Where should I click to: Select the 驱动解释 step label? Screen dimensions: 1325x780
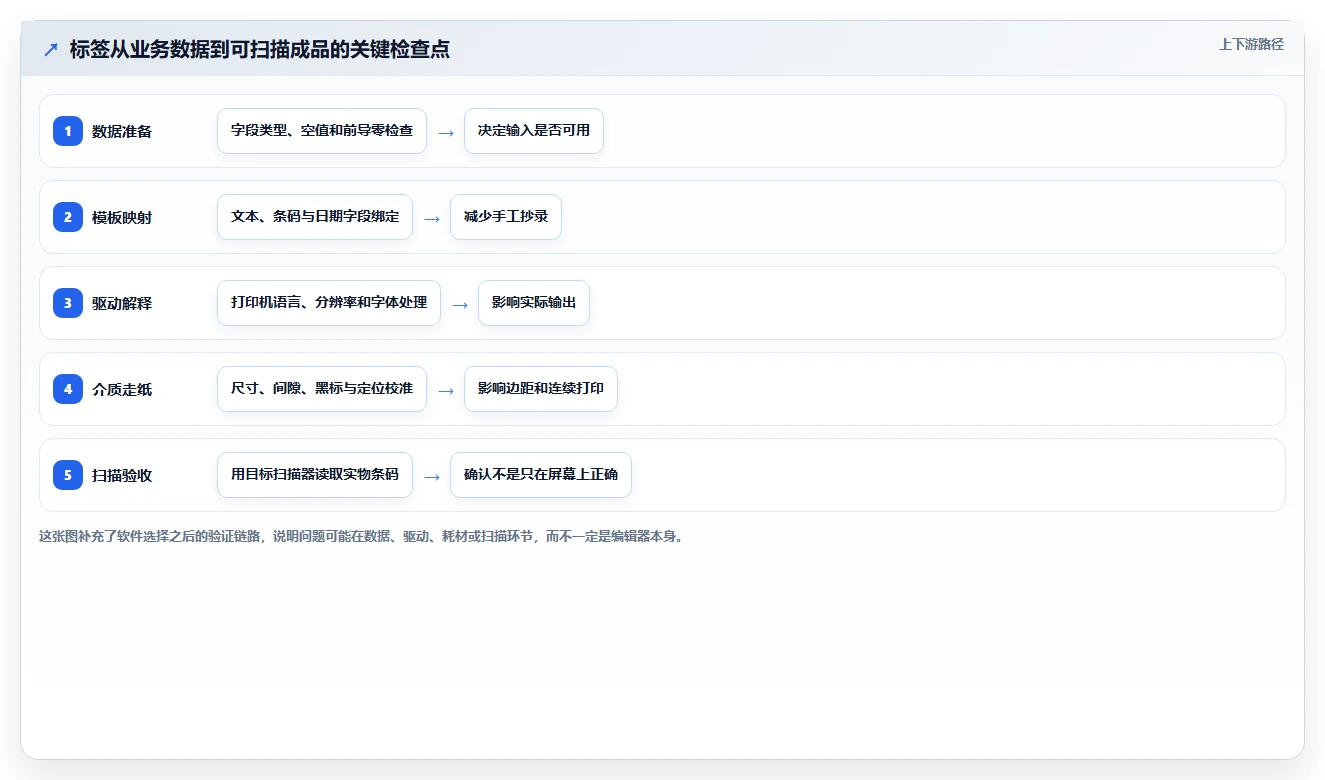[122, 303]
